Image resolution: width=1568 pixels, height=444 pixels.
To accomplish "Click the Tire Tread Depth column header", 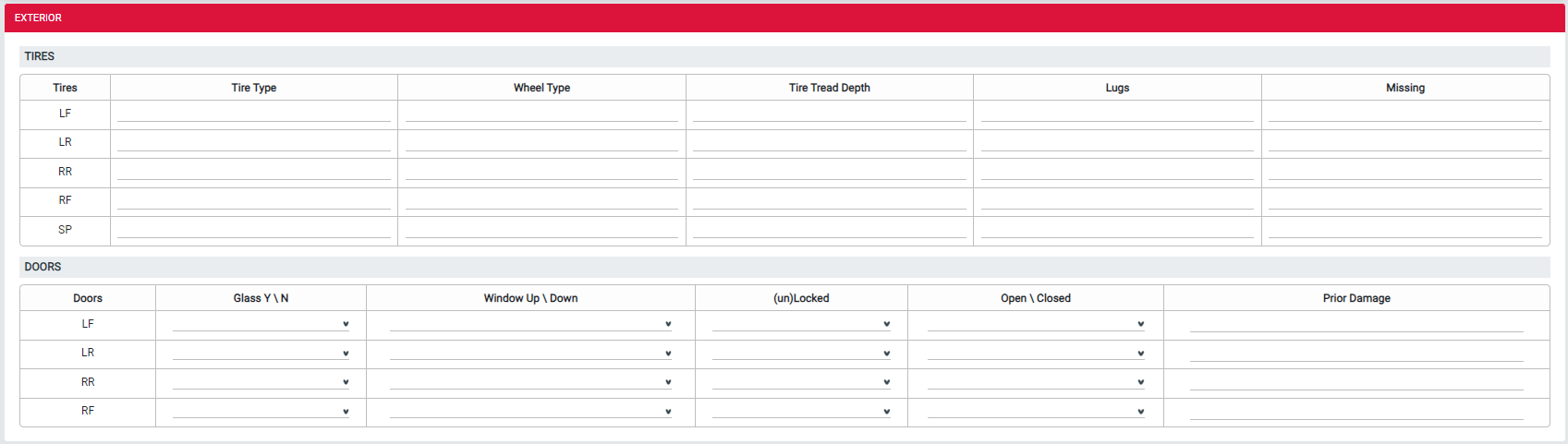I will pos(830,88).
